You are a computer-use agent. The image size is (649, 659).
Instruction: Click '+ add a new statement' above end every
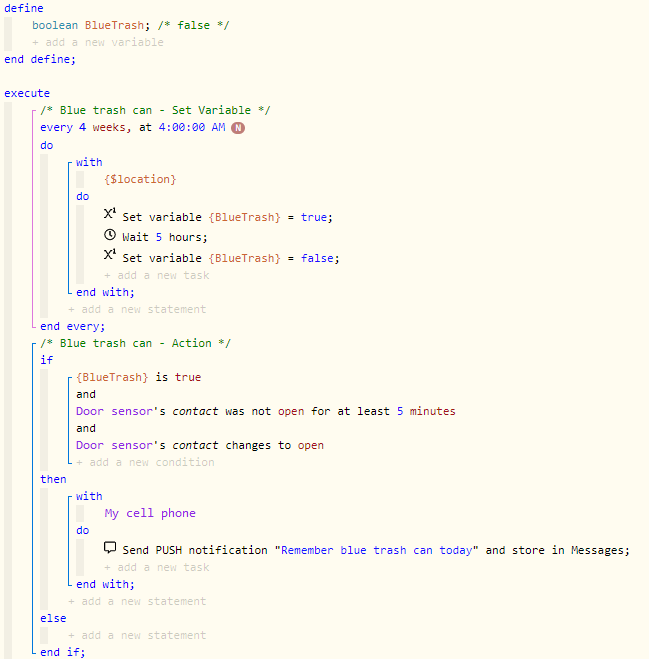point(137,309)
